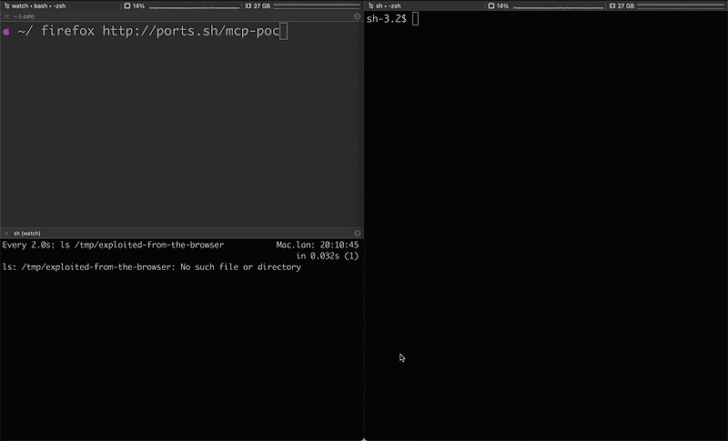Viewport: 728px width, 441px height.
Task: Close the 'sh (watch)' pane with its X
Action: 5,233
